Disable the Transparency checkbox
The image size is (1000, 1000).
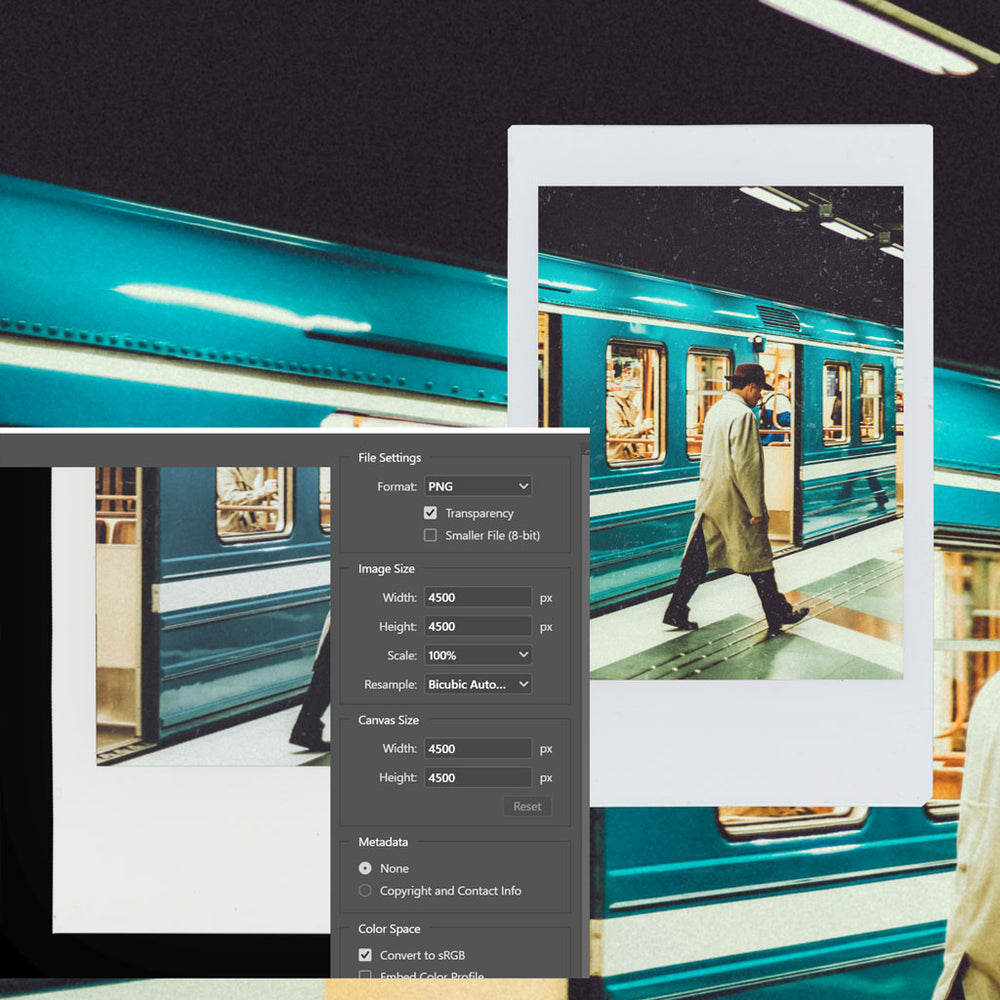click(430, 512)
